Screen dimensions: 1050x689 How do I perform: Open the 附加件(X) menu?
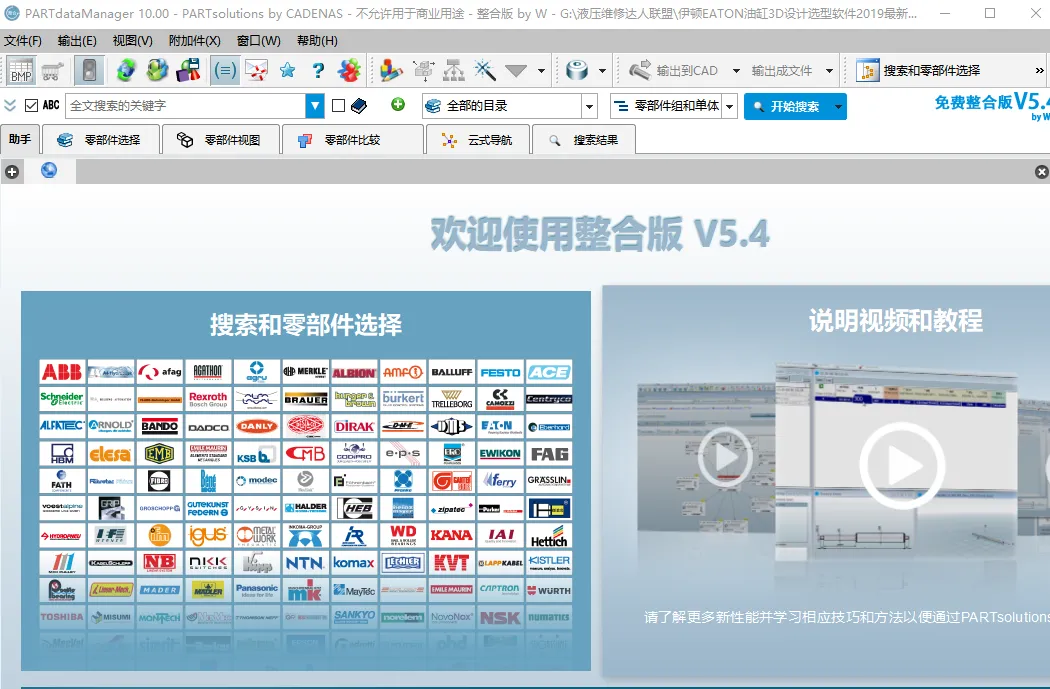[194, 41]
